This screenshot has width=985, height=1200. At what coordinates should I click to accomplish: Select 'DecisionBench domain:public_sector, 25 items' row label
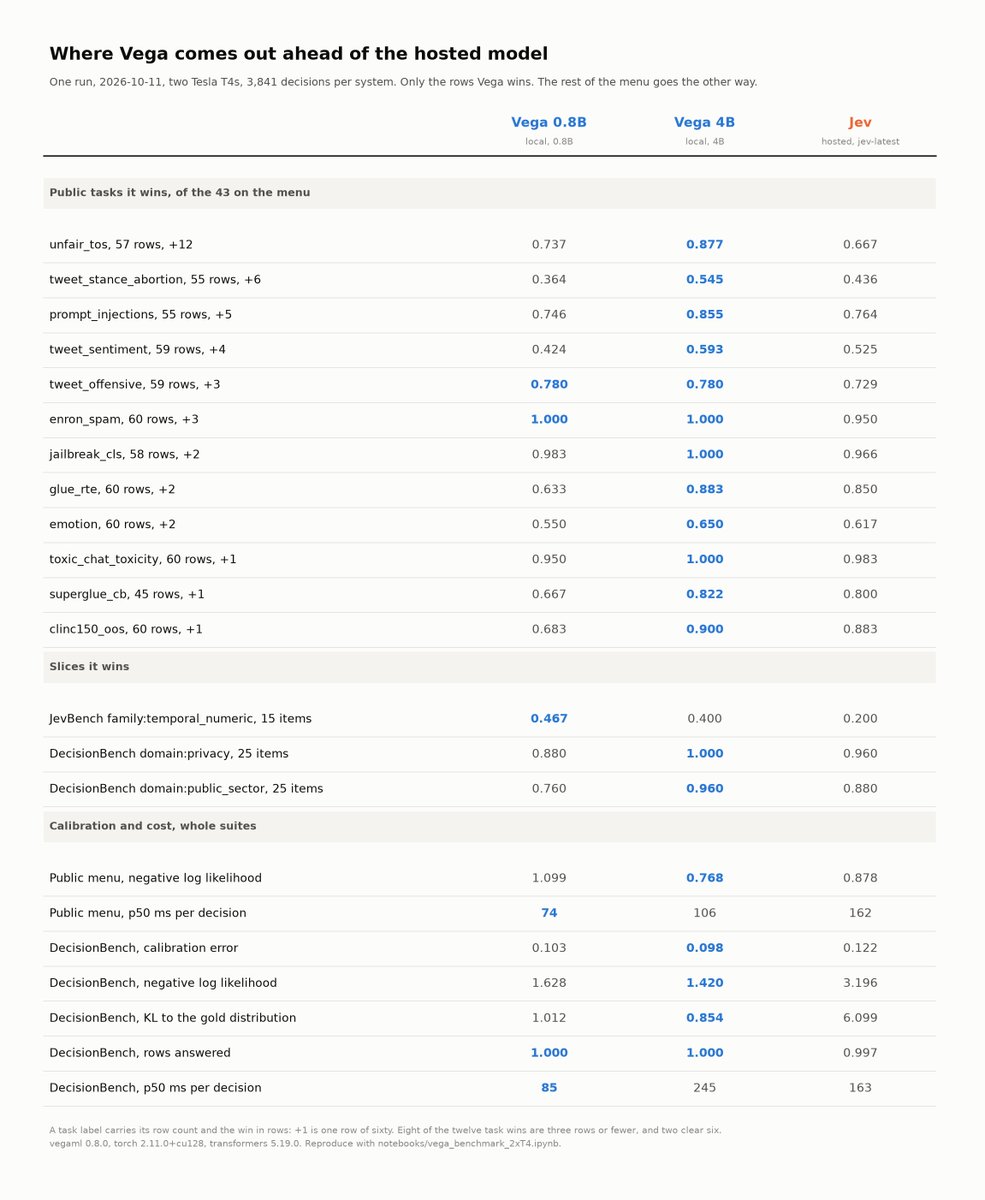click(x=186, y=789)
